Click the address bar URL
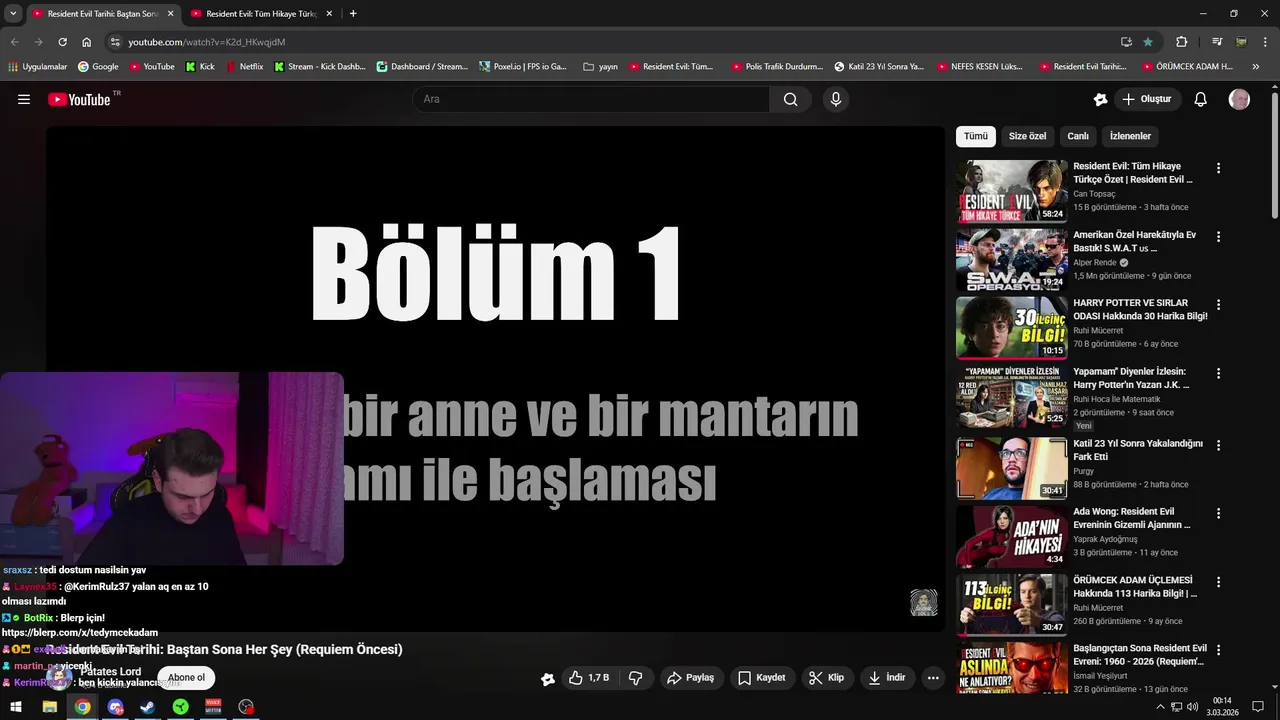Screen dimensions: 1280x720 pos(207,42)
